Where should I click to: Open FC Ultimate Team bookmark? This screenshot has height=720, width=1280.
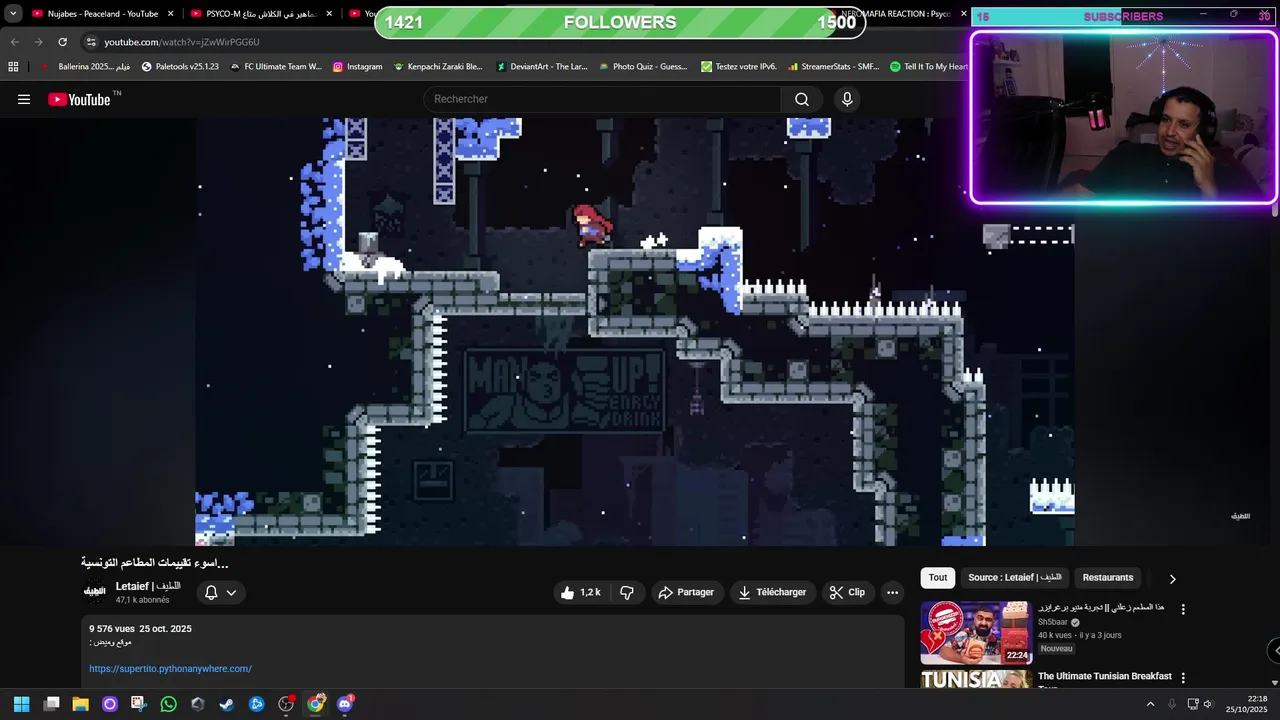(276, 67)
